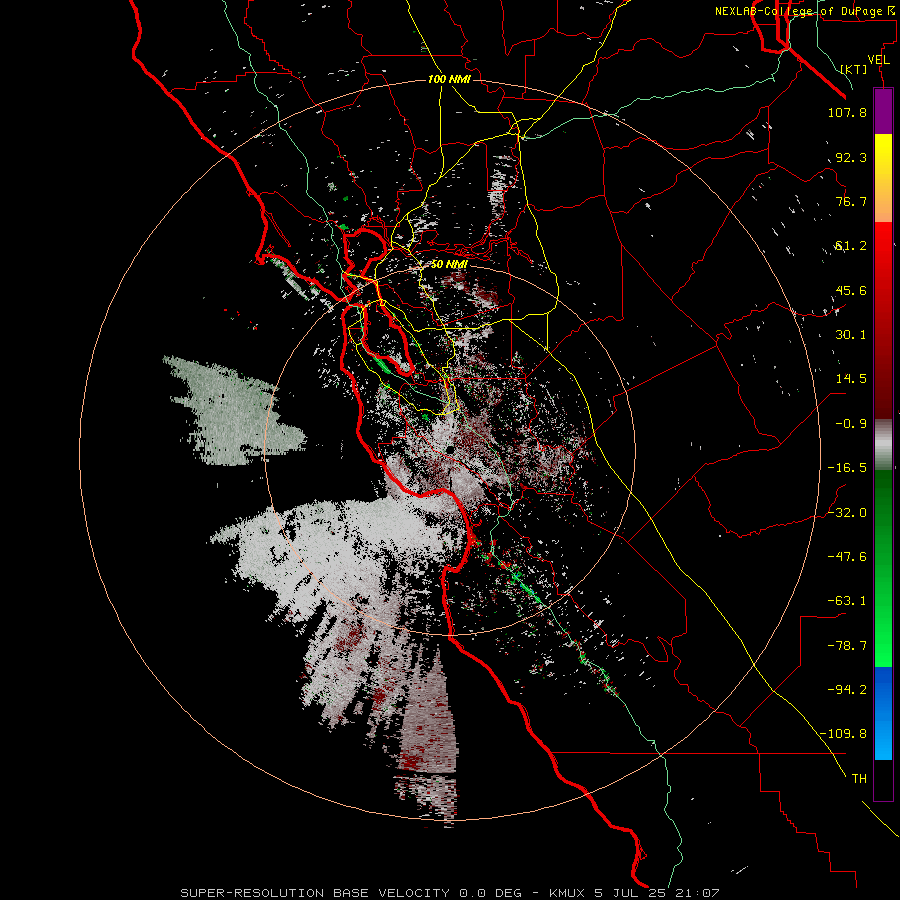900x900 pixels.
Task: Pick the purple segment of color bar
Action: click(883, 112)
